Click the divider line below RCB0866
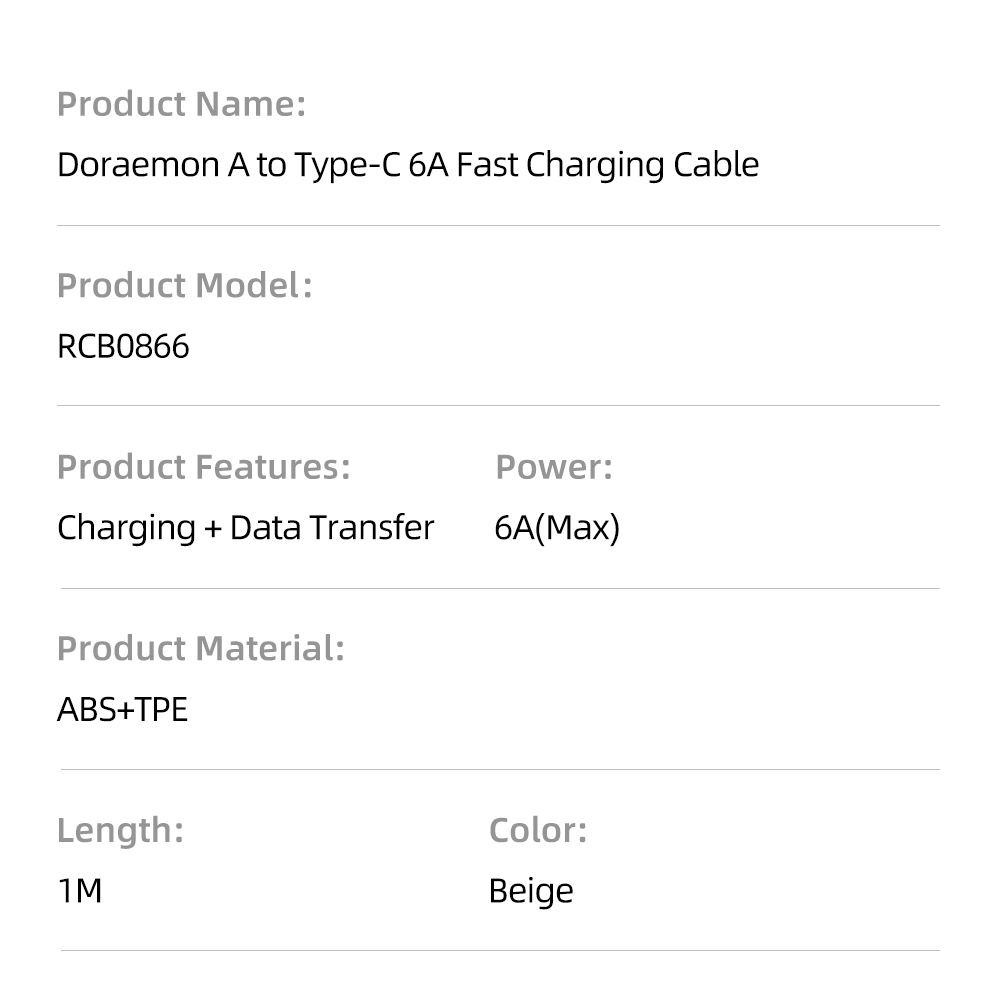The width and height of the screenshot is (1000, 1000). pyautogui.click(x=498, y=406)
